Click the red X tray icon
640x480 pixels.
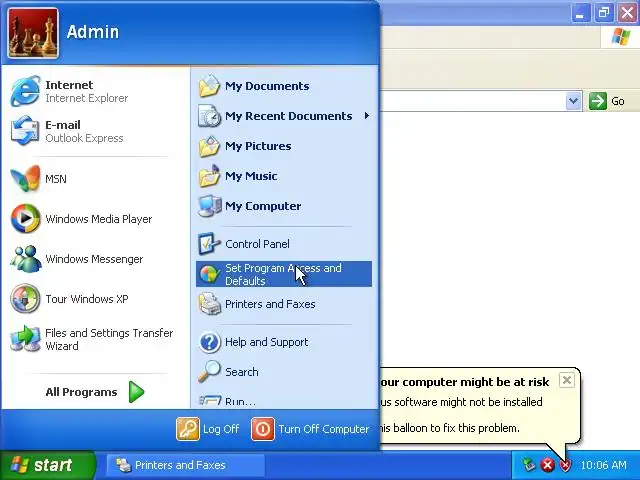[x=547, y=464]
